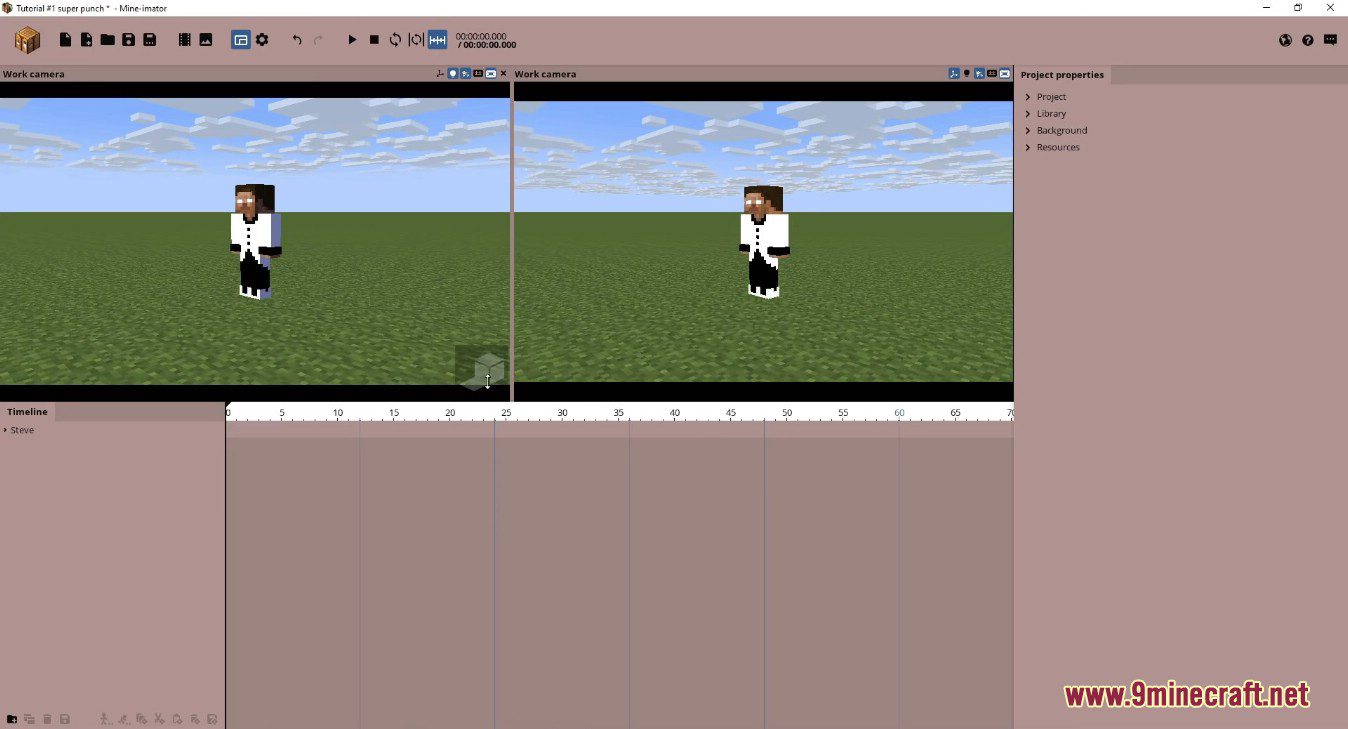Toggle left view controls axis icon
This screenshot has height=729, width=1348.
point(440,74)
